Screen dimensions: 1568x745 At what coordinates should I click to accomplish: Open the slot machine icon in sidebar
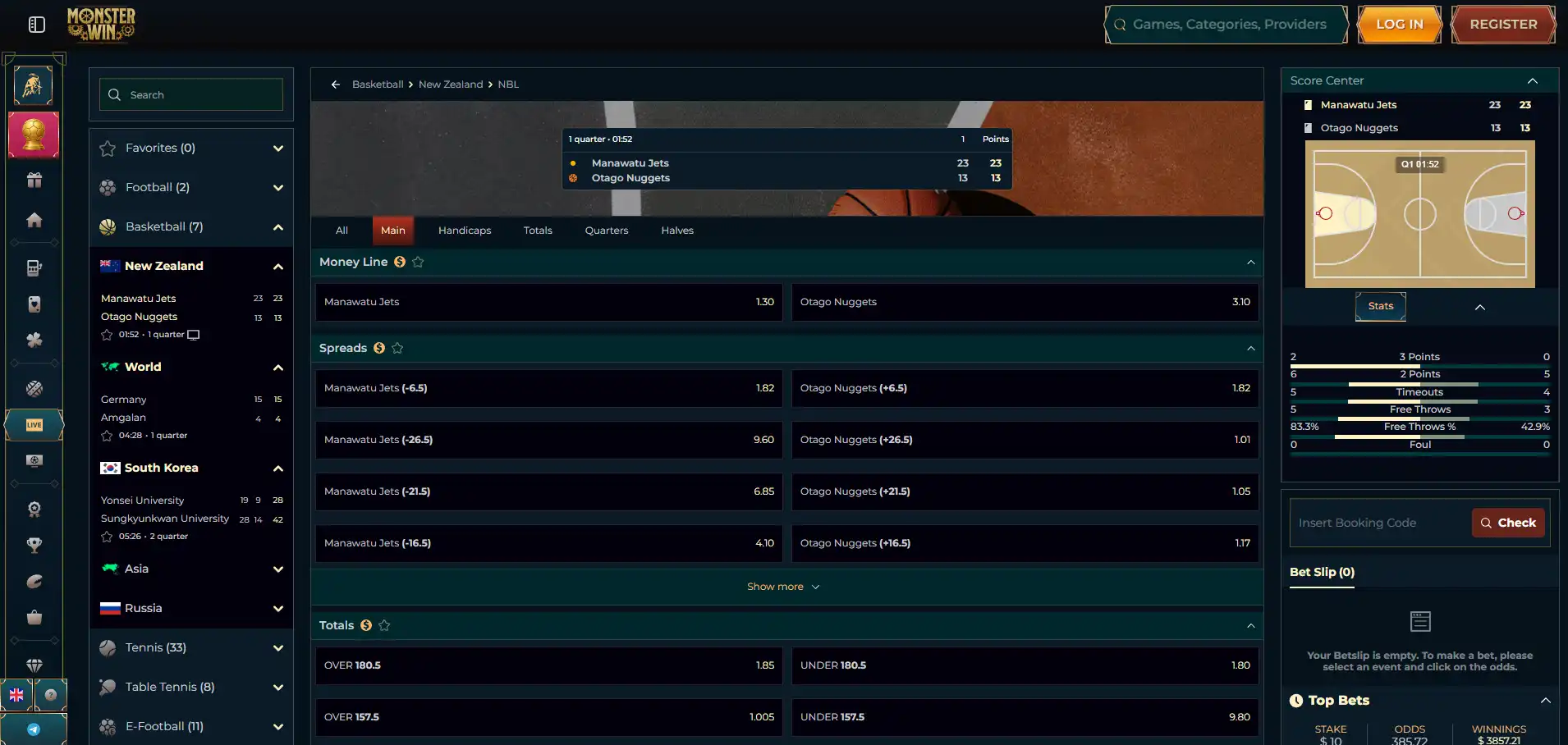34,267
